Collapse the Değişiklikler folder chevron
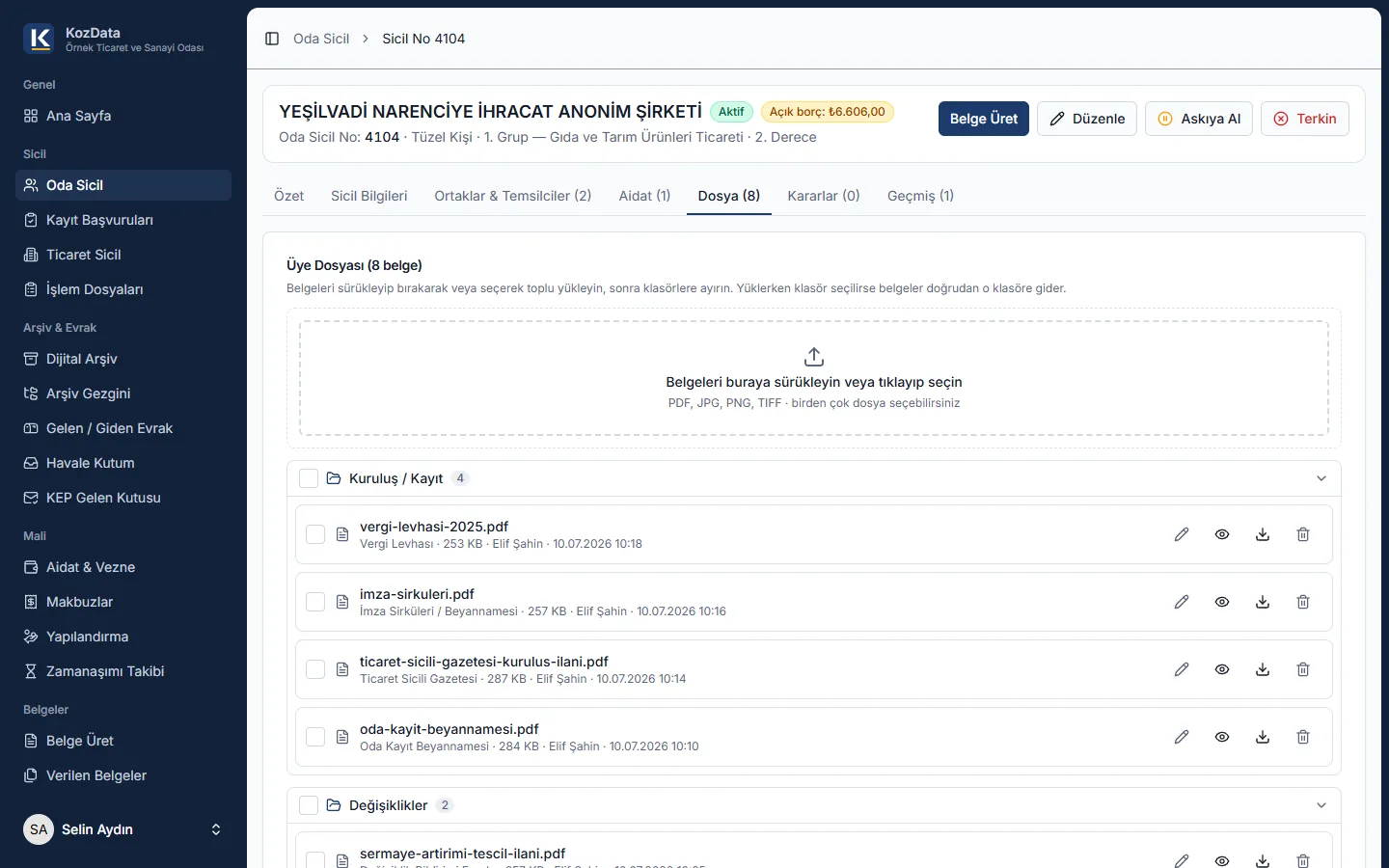Viewport: 1389px width, 868px height. pos(1321,805)
